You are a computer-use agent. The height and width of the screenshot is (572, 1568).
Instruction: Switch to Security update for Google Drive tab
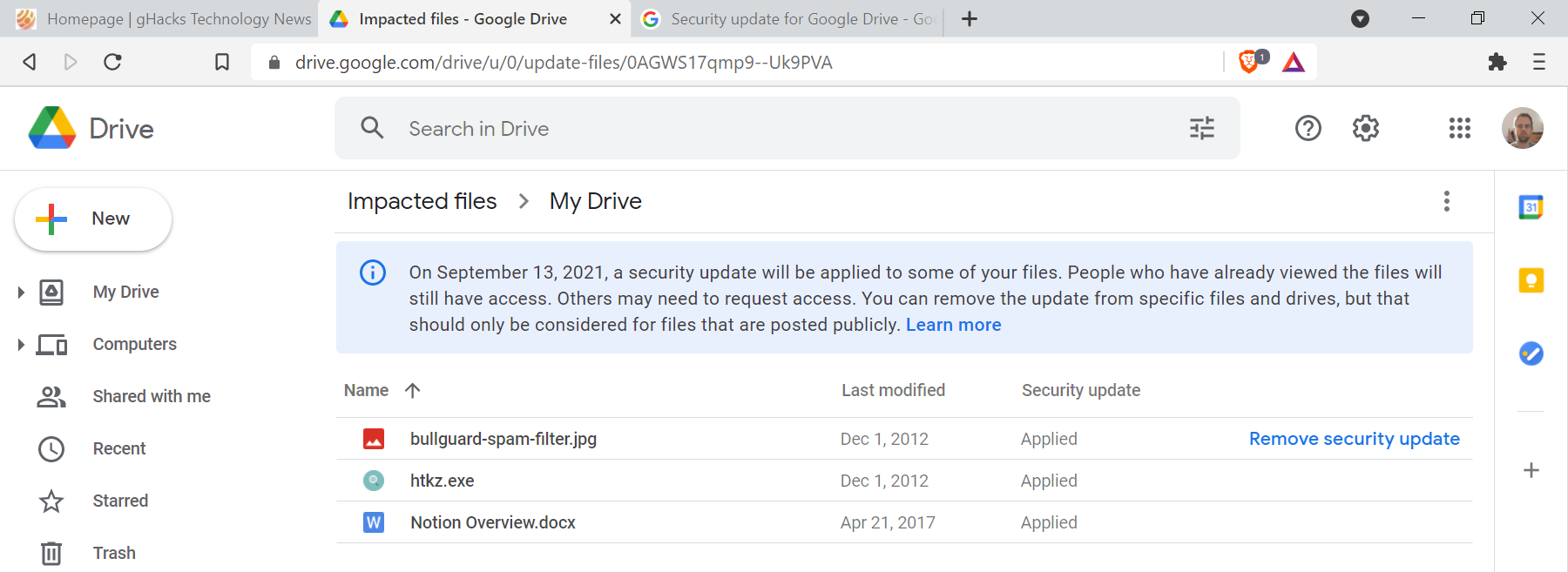tap(788, 18)
